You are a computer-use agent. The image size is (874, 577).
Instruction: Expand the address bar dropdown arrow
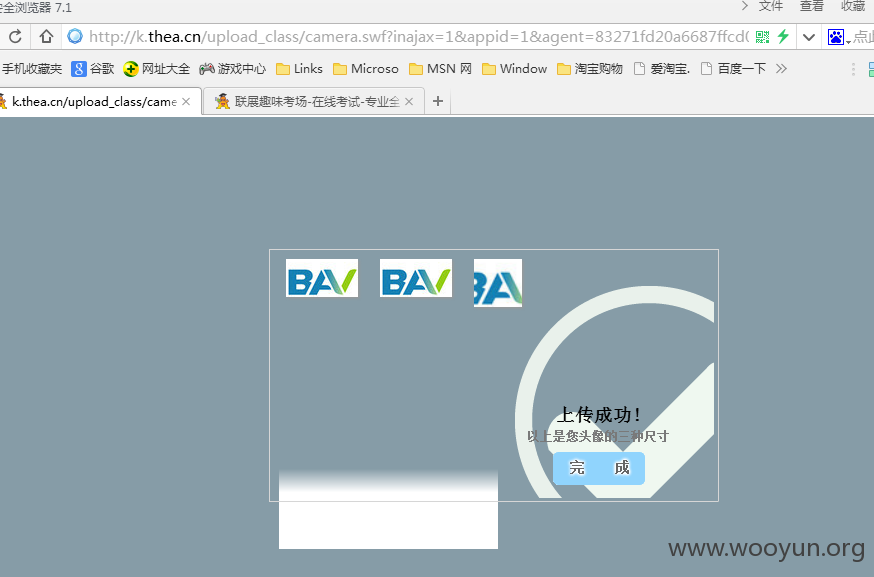point(809,37)
